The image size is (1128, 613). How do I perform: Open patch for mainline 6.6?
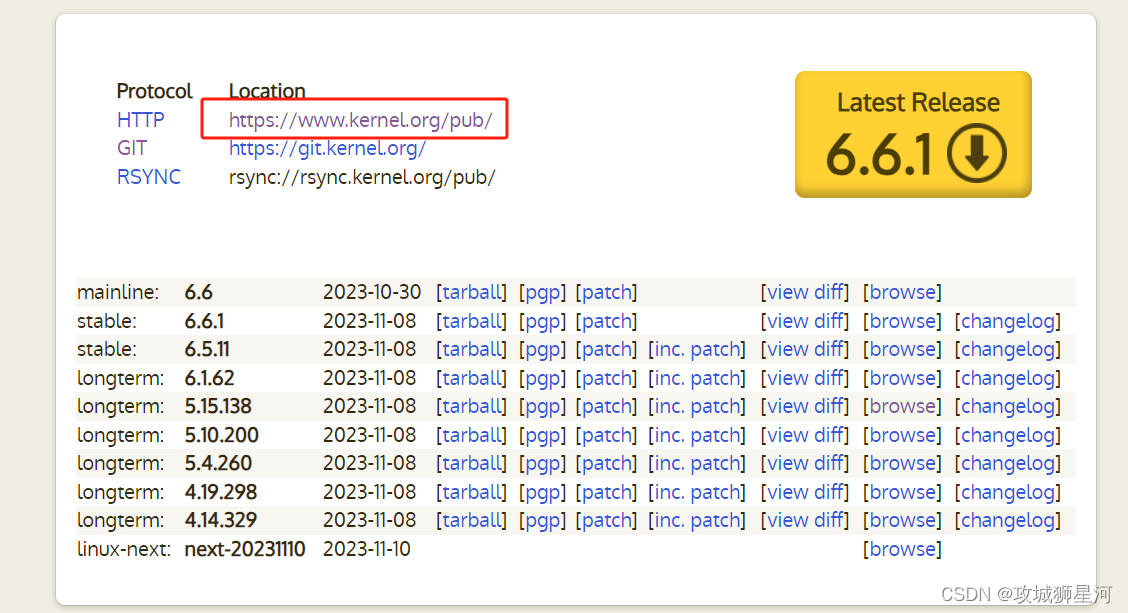[606, 292]
